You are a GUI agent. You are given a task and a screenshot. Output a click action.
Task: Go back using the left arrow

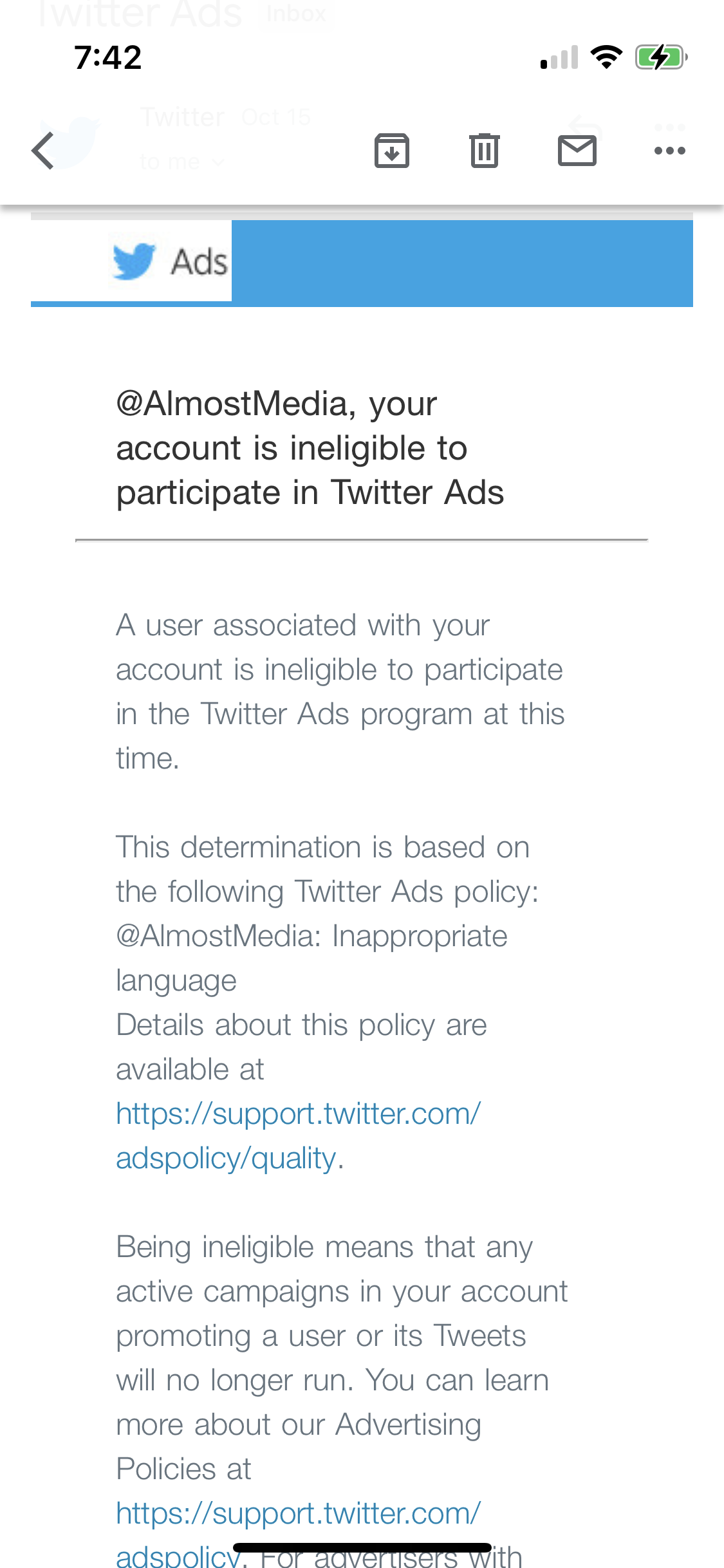tap(43, 151)
